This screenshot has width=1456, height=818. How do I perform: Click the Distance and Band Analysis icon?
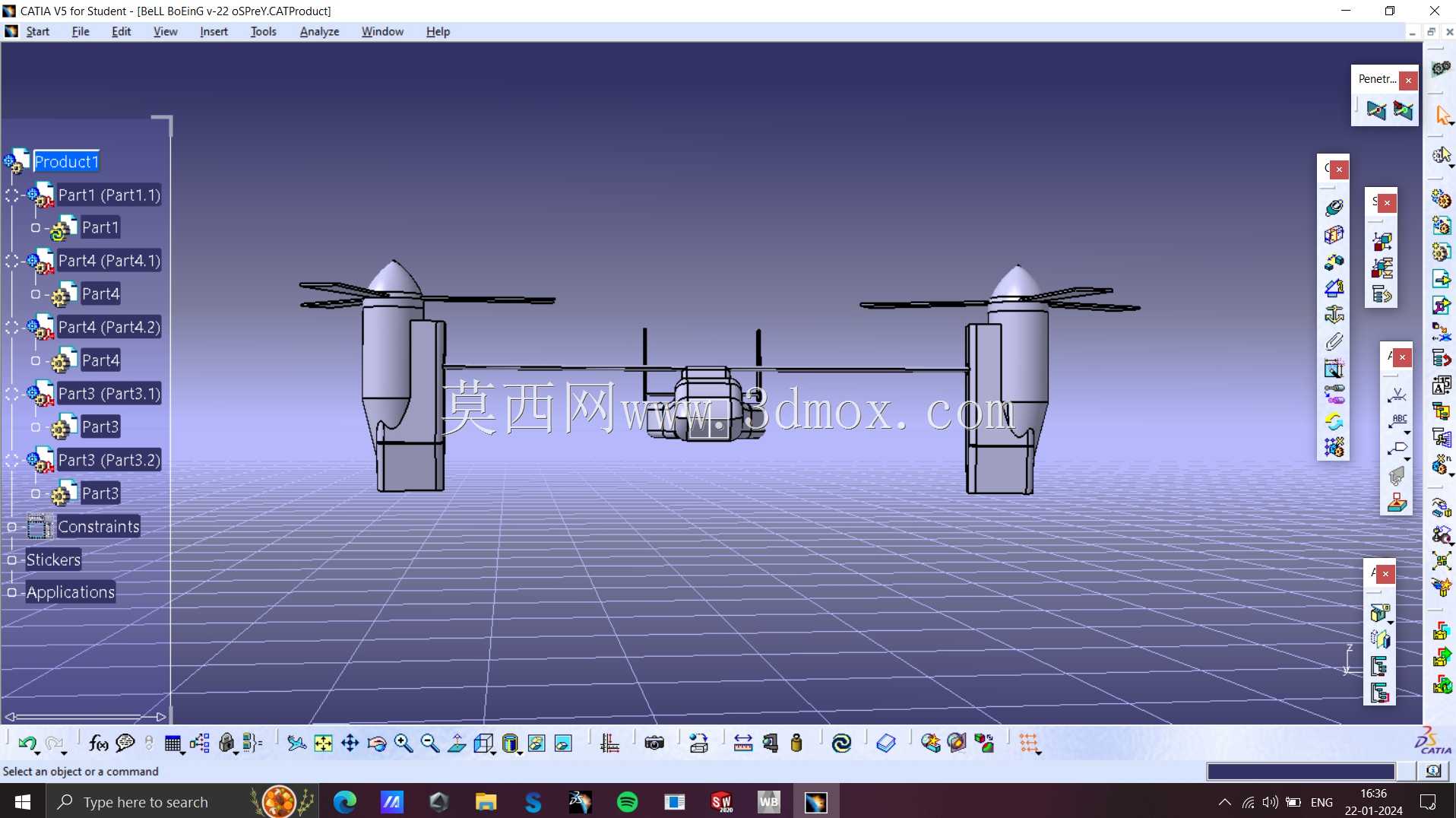tap(984, 743)
